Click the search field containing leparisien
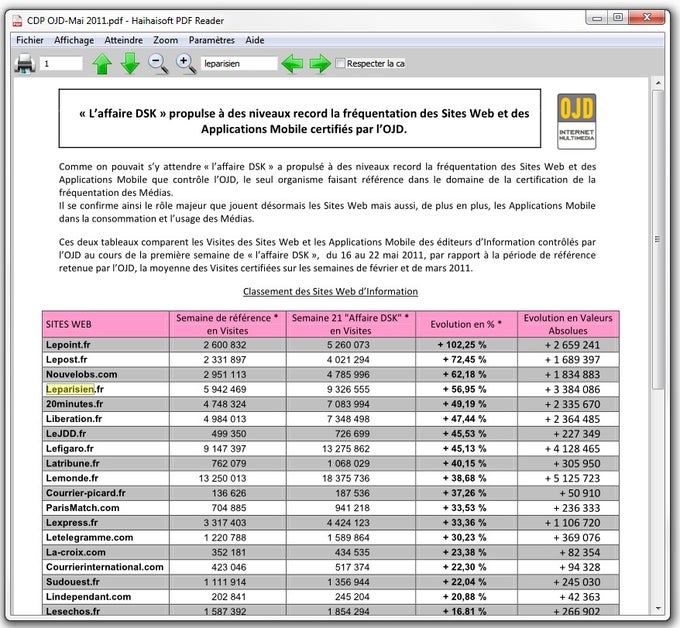Image resolution: width=680 pixels, height=628 pixels. [239, 64]
